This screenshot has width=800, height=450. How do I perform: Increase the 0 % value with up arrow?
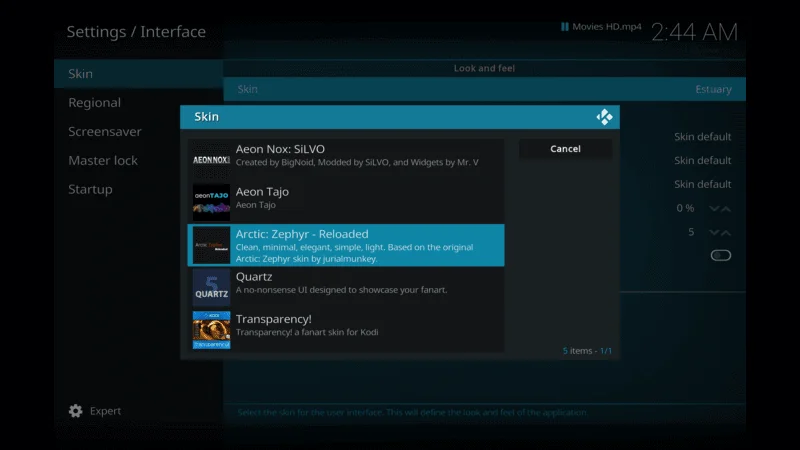[x=726, y=208]
